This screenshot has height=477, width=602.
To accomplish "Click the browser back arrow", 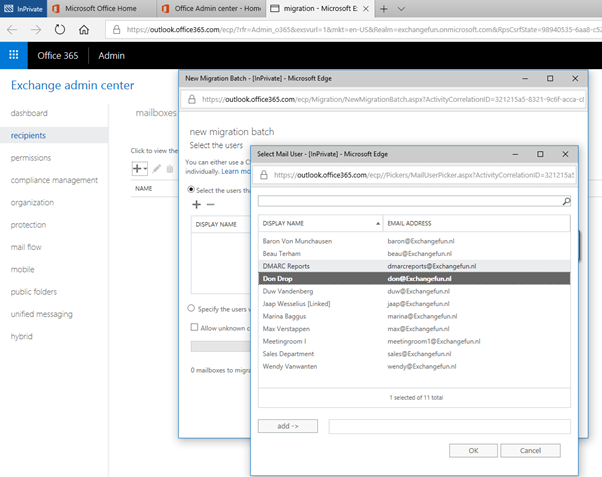I will (x=13, y=30).
